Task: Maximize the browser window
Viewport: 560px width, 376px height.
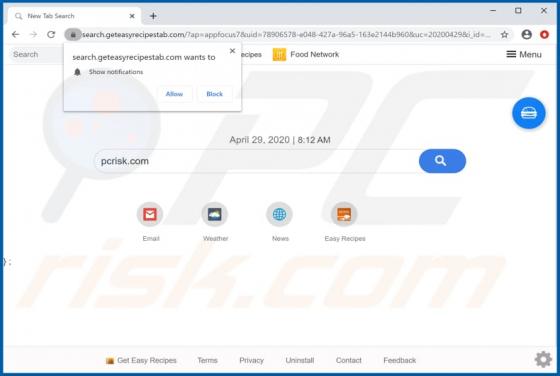Action: [518, 11]
